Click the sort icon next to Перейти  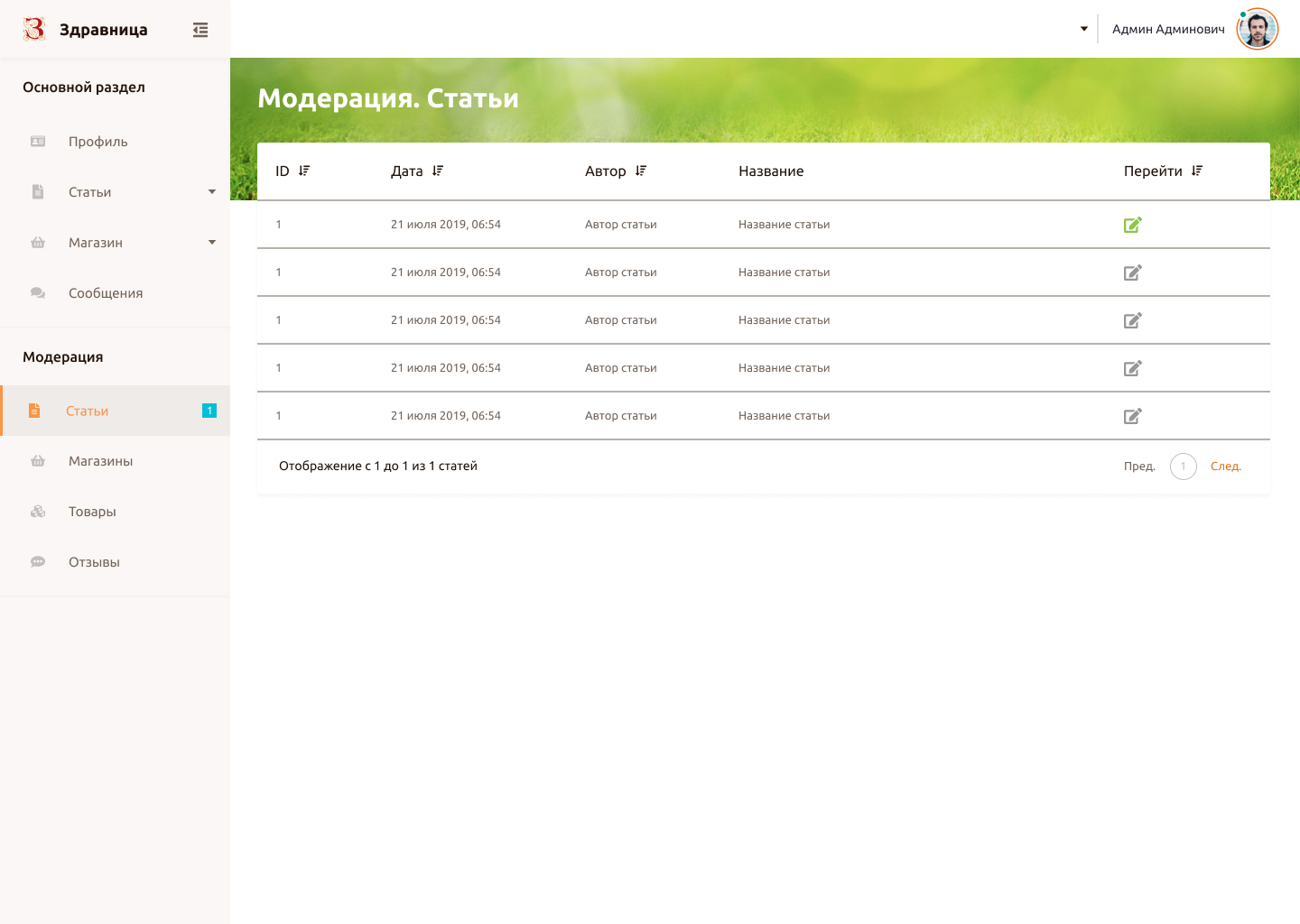pos(1197,171)
